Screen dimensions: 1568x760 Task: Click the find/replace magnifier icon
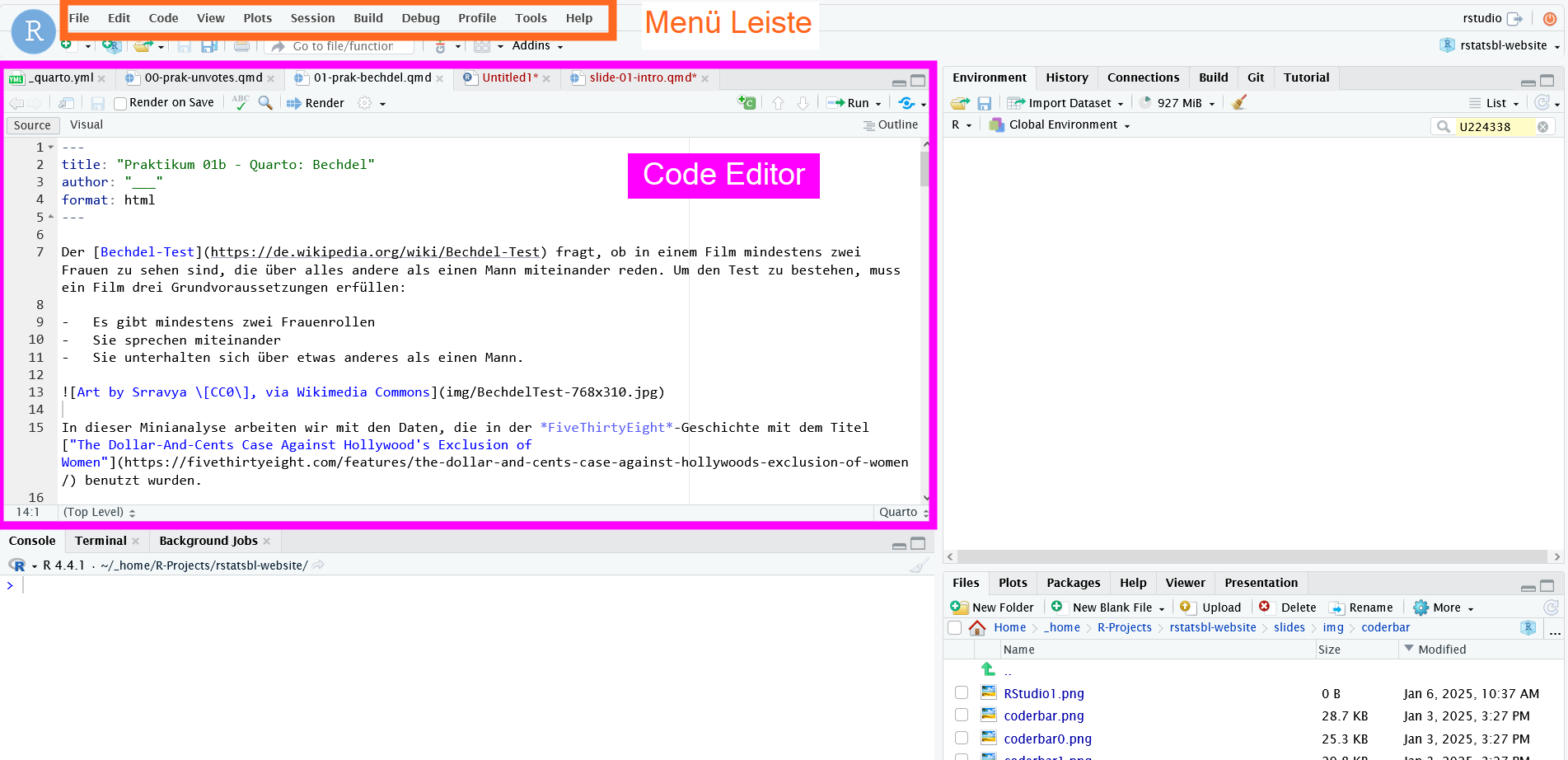[x=265, y=102]
